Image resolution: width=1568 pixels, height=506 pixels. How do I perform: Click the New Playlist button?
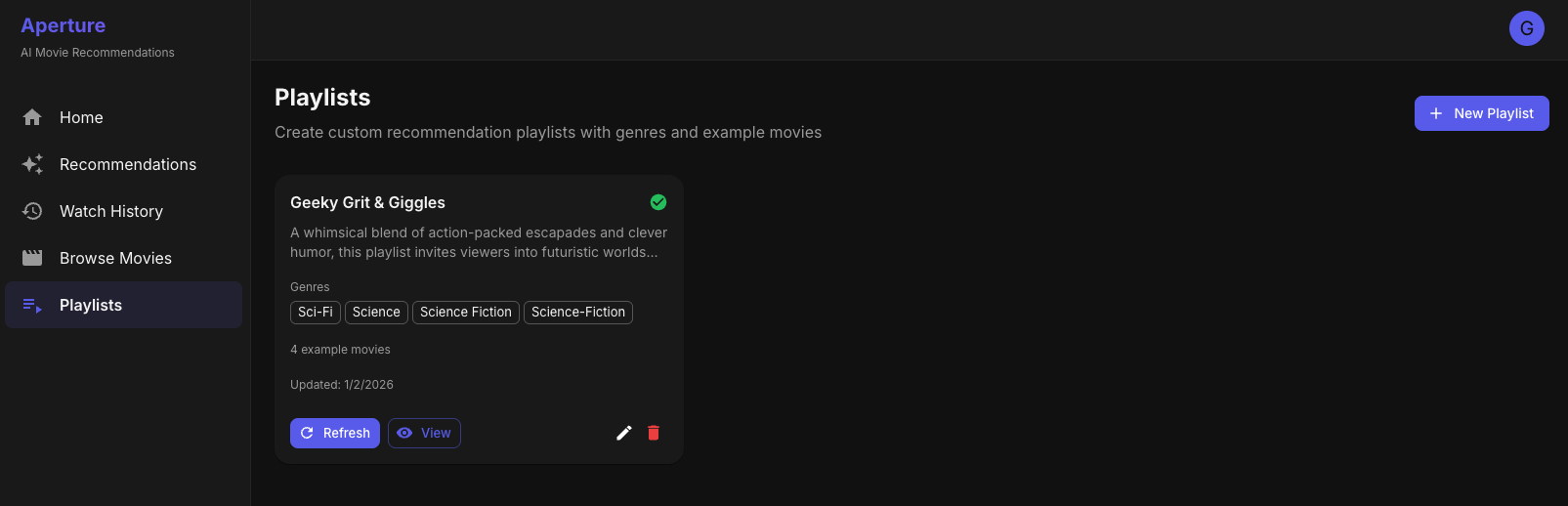(x=1481, y=113)
